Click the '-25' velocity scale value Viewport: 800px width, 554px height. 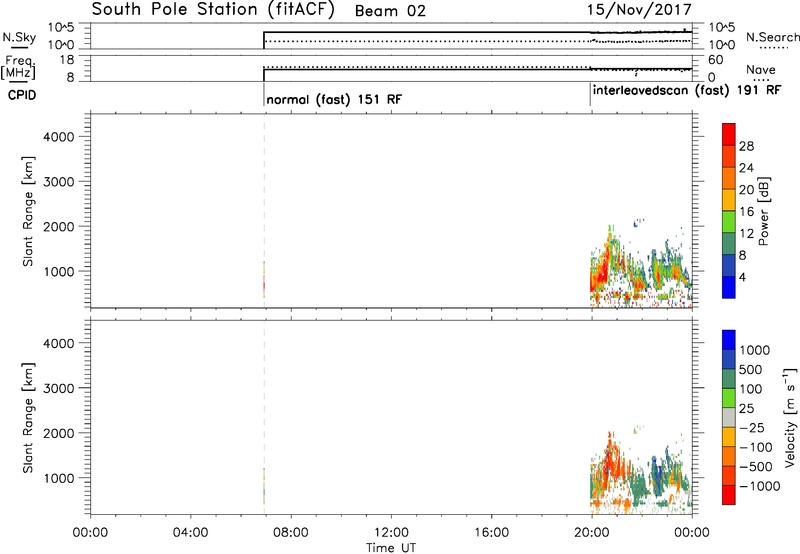(x=752, y=428)
